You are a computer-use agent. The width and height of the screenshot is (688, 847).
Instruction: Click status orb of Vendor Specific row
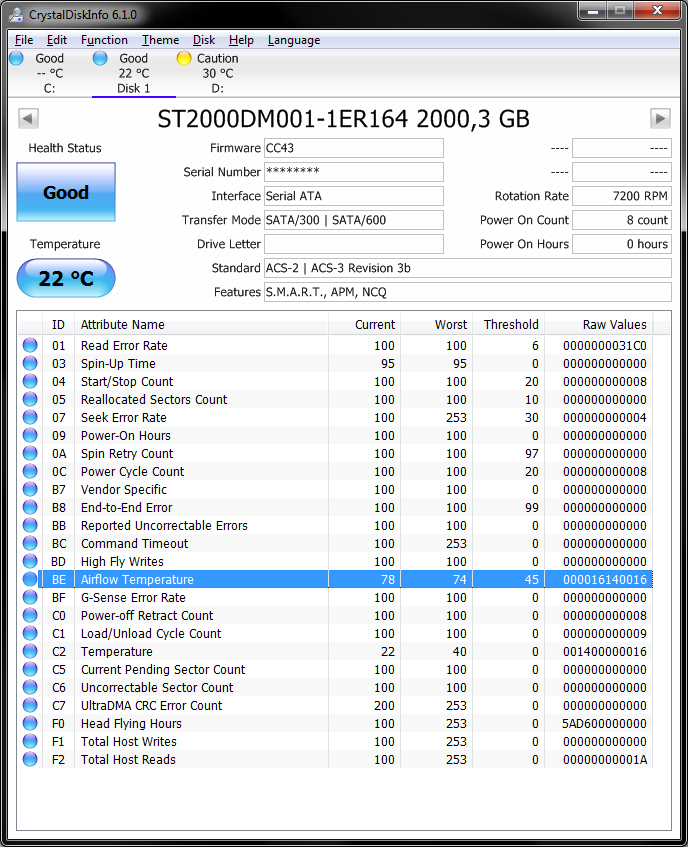pos(30,489)
